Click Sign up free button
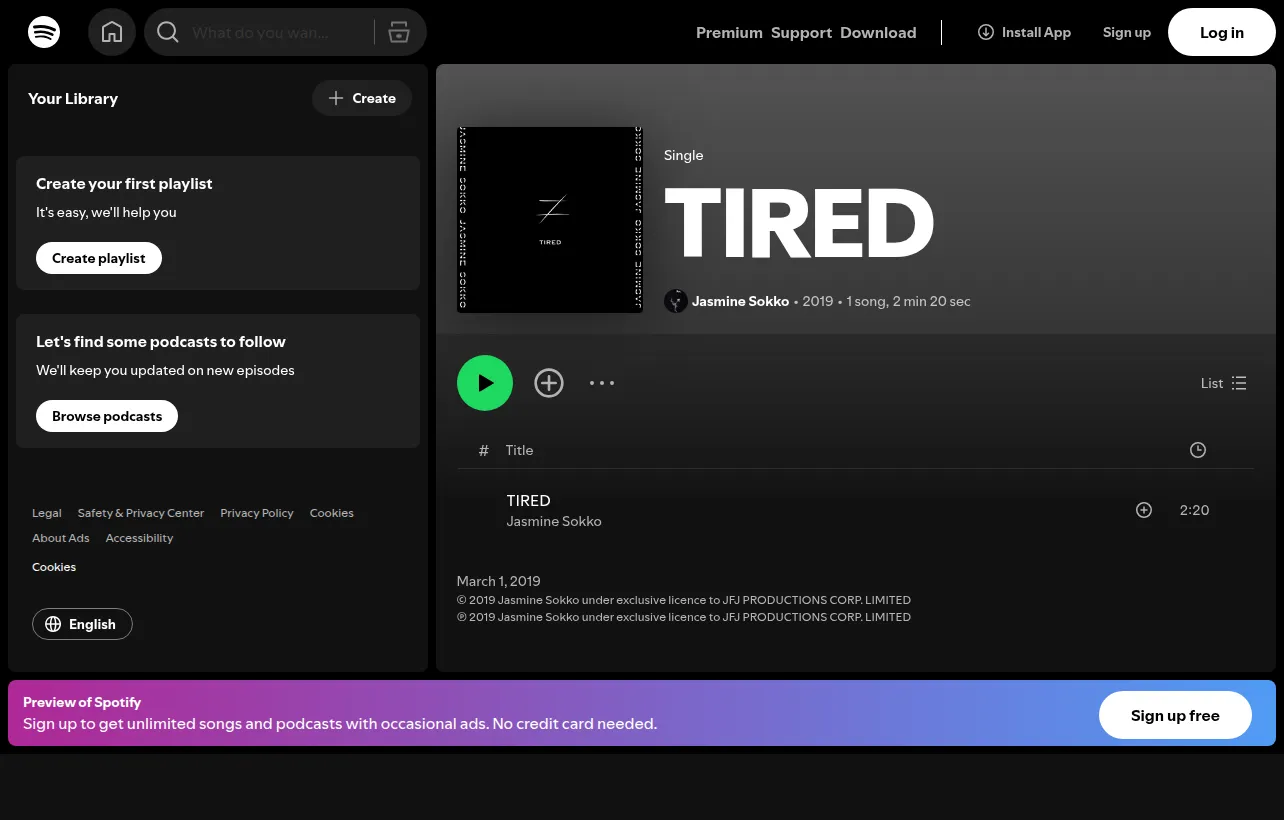 (x=1175, y=715)
